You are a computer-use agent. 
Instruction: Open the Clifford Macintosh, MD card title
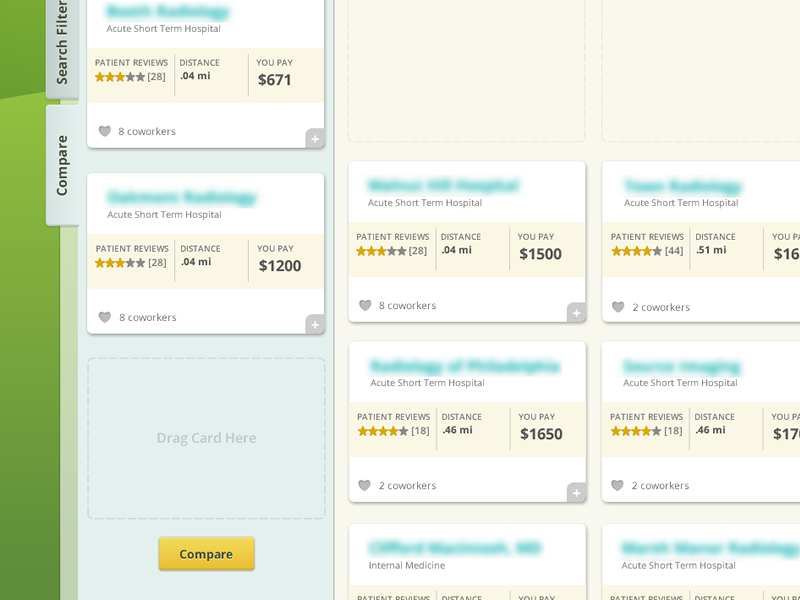point(454,548)
